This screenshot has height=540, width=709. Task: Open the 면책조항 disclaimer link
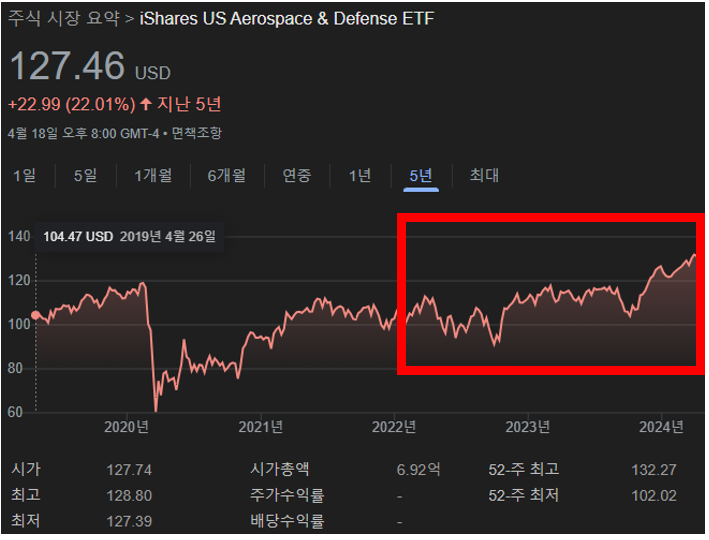coord(197,133)
